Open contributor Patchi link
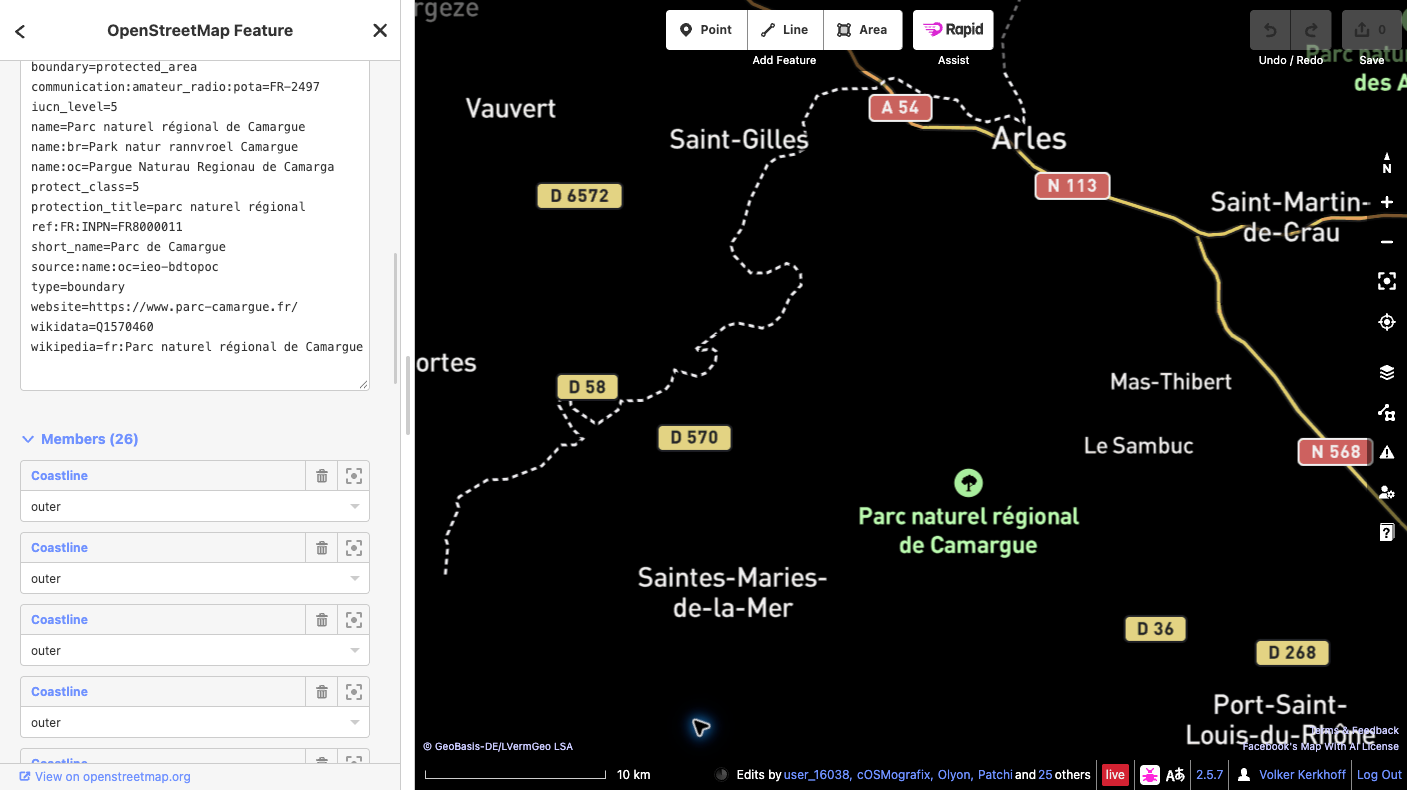This screenshot has height=790, width=1407. tap(994, 775)
